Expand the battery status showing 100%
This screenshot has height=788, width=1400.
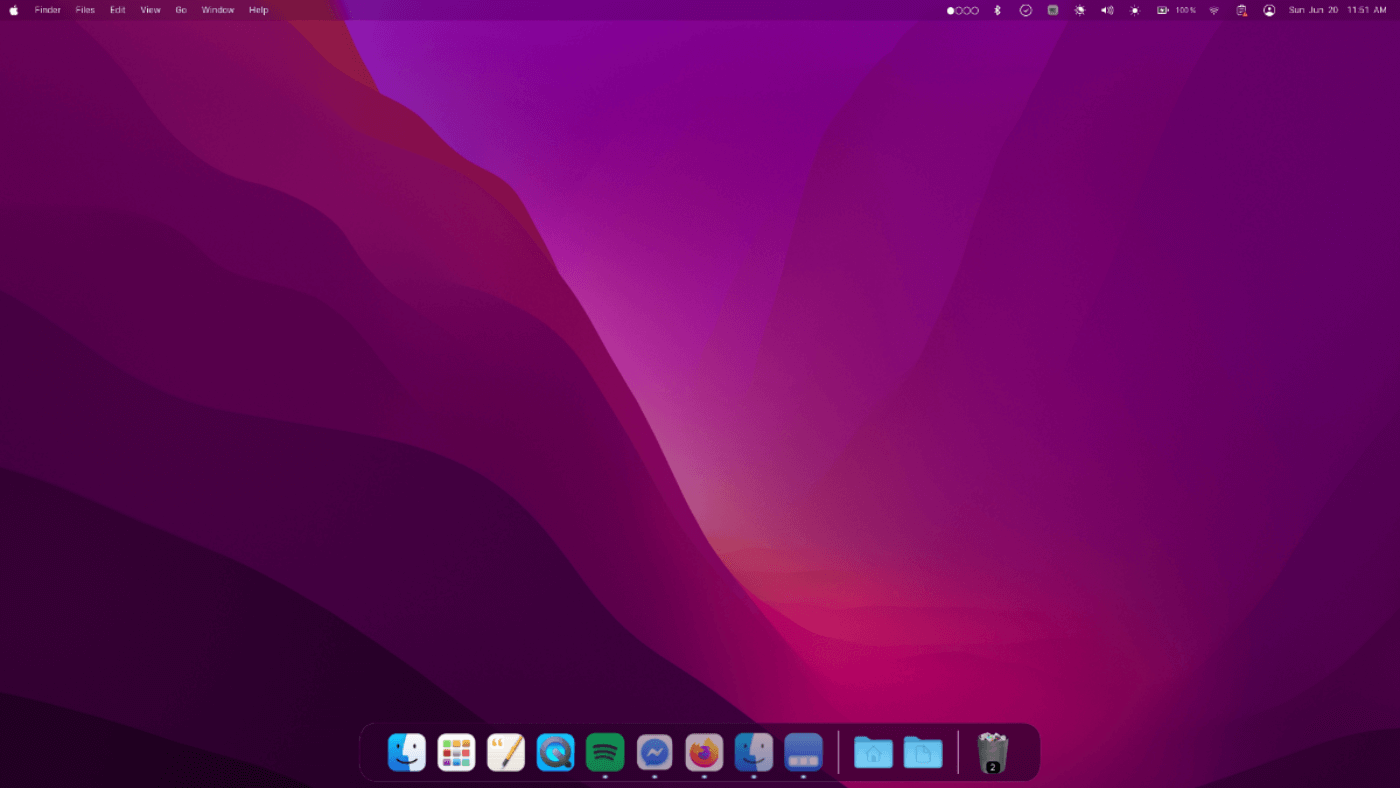click(1176, 10)
